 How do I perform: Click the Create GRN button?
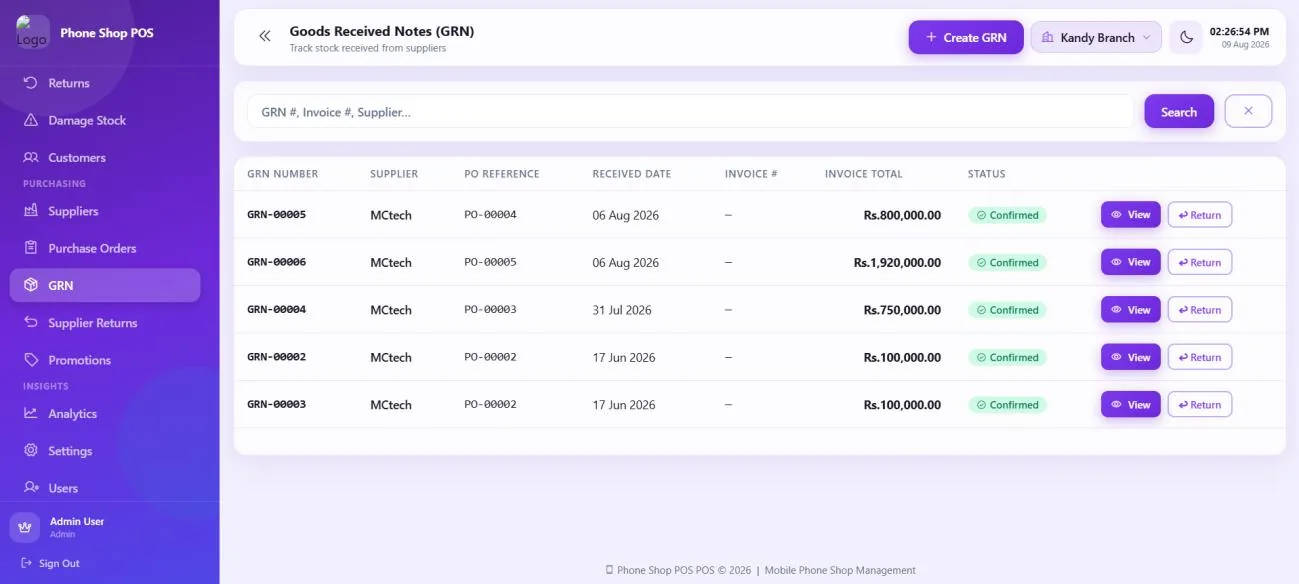(966, 37)
